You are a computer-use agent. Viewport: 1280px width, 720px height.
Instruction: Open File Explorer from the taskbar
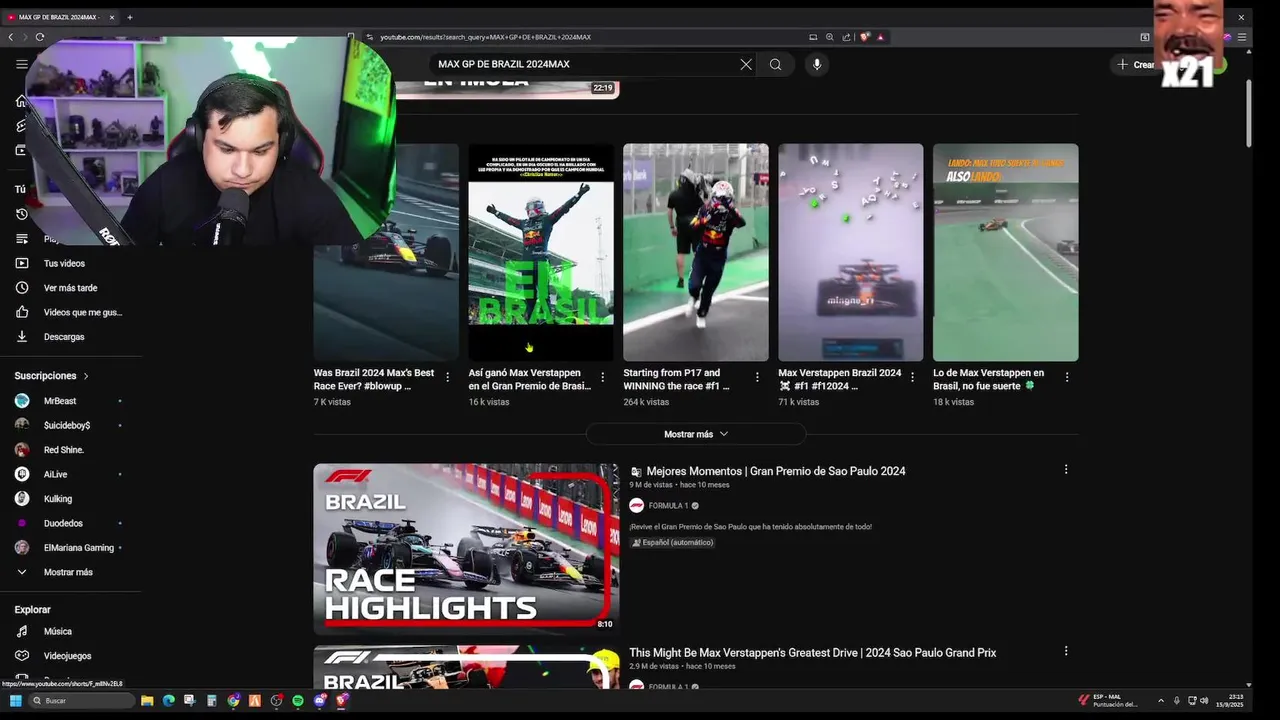click(x=147, y=701)
